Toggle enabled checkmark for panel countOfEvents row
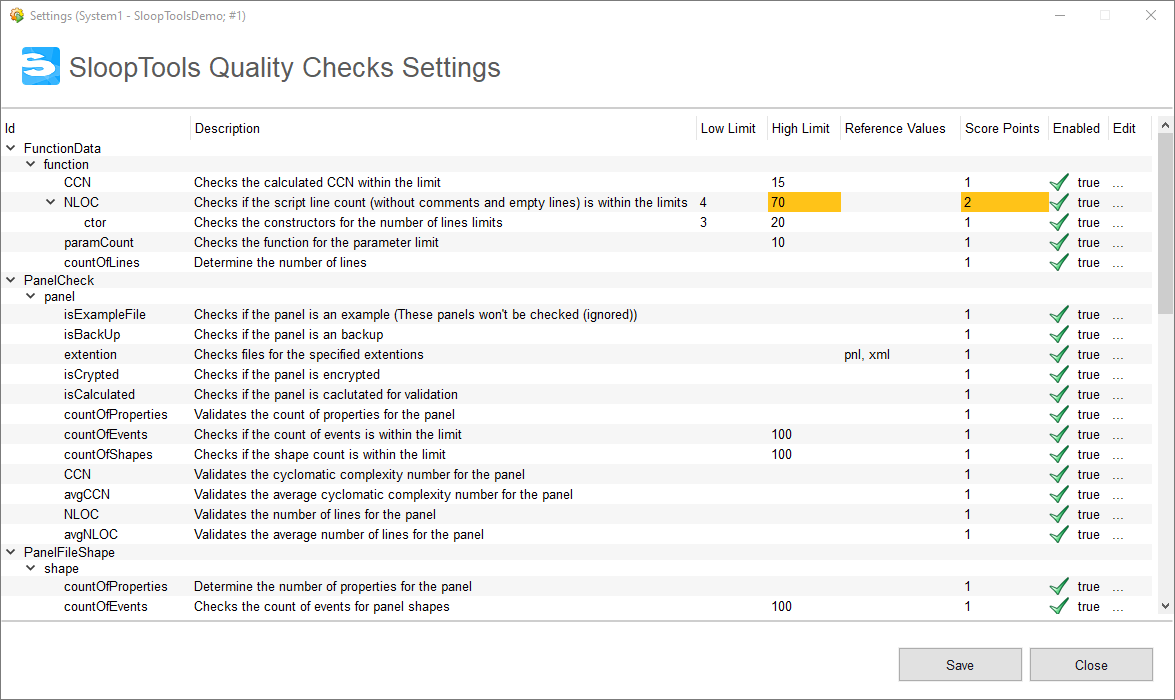This screenshot has width=1175, height=700. (x=1059, y=435)
